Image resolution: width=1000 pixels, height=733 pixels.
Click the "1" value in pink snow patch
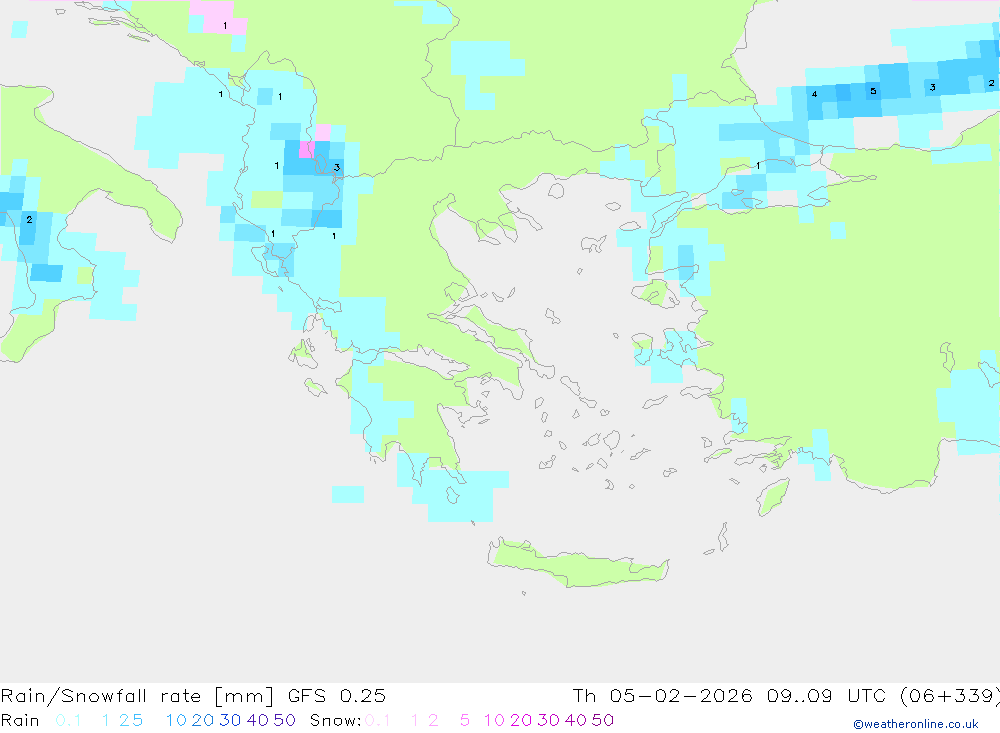click(x=225, y=26)
